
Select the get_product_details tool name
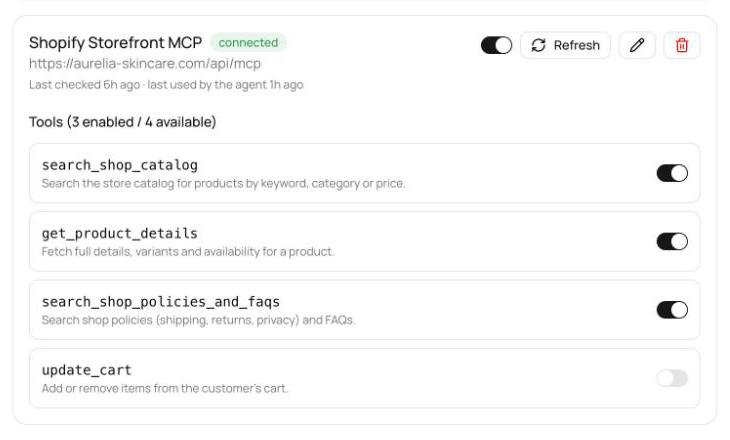120,233
